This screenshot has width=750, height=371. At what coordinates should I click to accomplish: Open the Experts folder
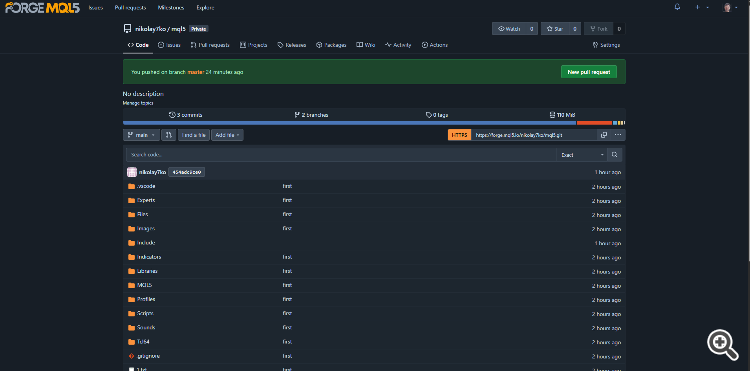coord(146,200)
